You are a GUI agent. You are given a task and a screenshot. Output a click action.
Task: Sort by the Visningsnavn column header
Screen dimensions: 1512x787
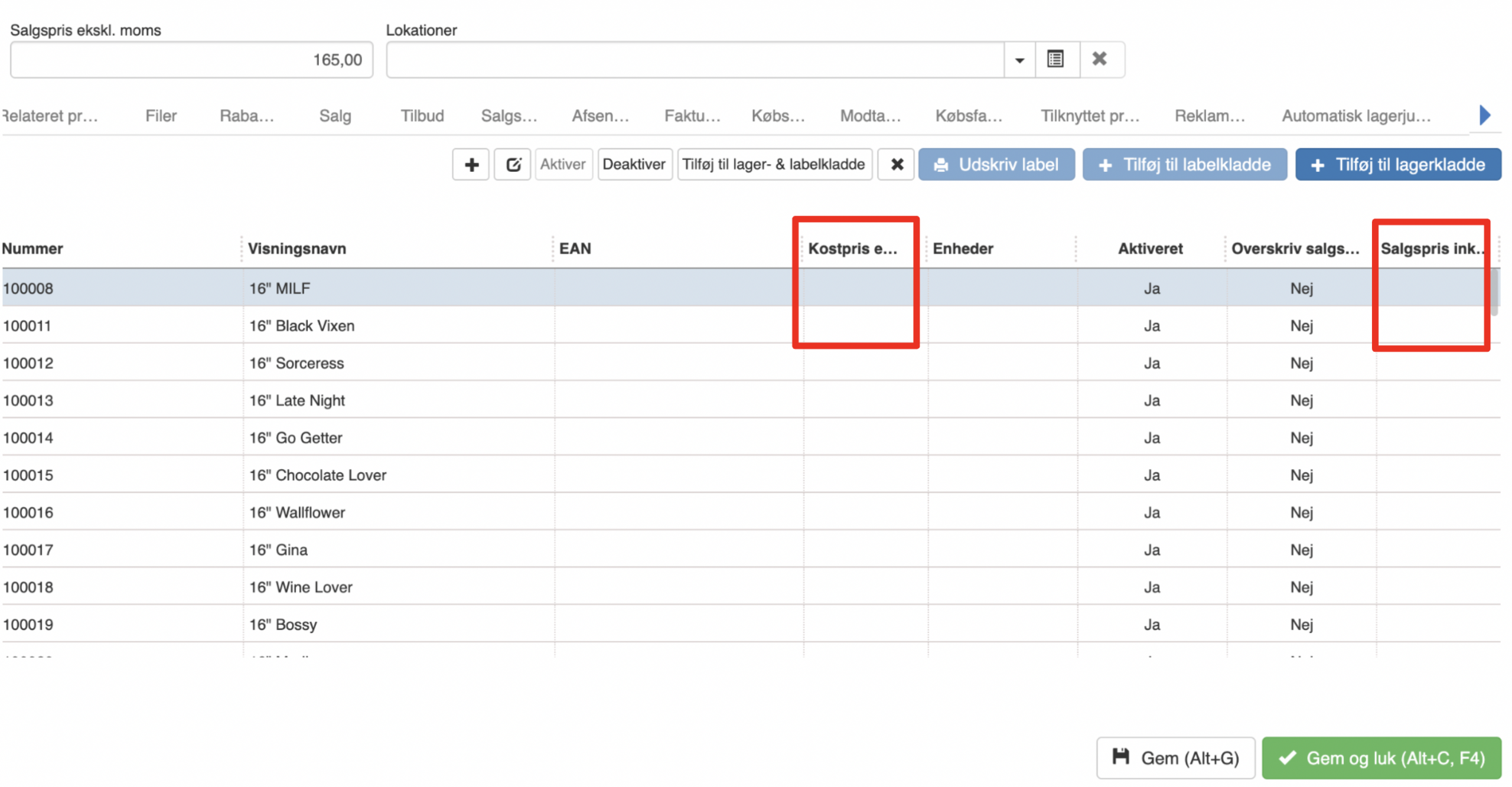(297, 249)
